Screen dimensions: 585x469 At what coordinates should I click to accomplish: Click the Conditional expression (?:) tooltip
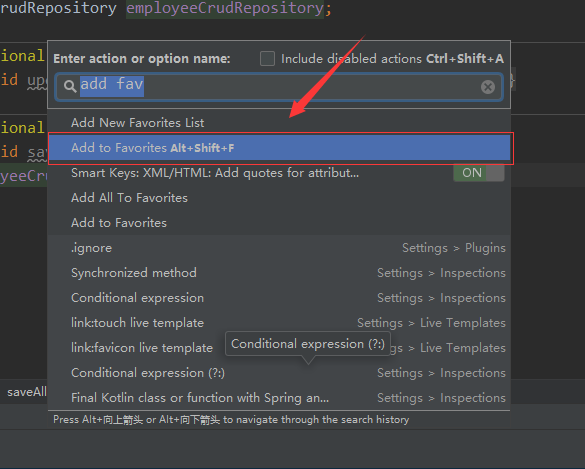[308, 344]
